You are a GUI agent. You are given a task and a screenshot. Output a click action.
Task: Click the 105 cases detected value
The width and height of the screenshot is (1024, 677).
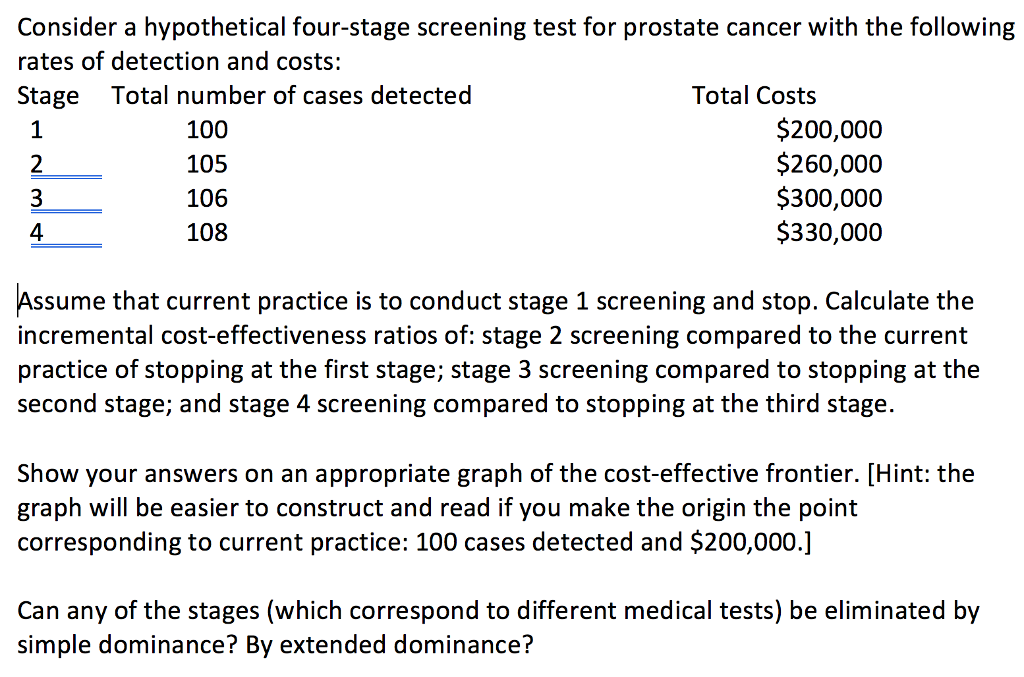pyautogui.click(x=207, y=163)
